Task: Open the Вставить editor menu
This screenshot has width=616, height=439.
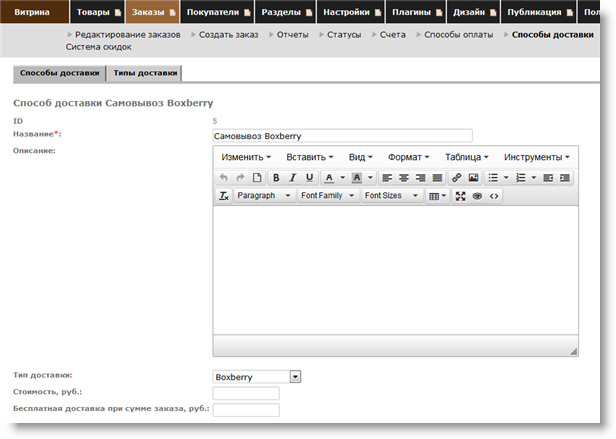Action: click(x=310, y=157)
